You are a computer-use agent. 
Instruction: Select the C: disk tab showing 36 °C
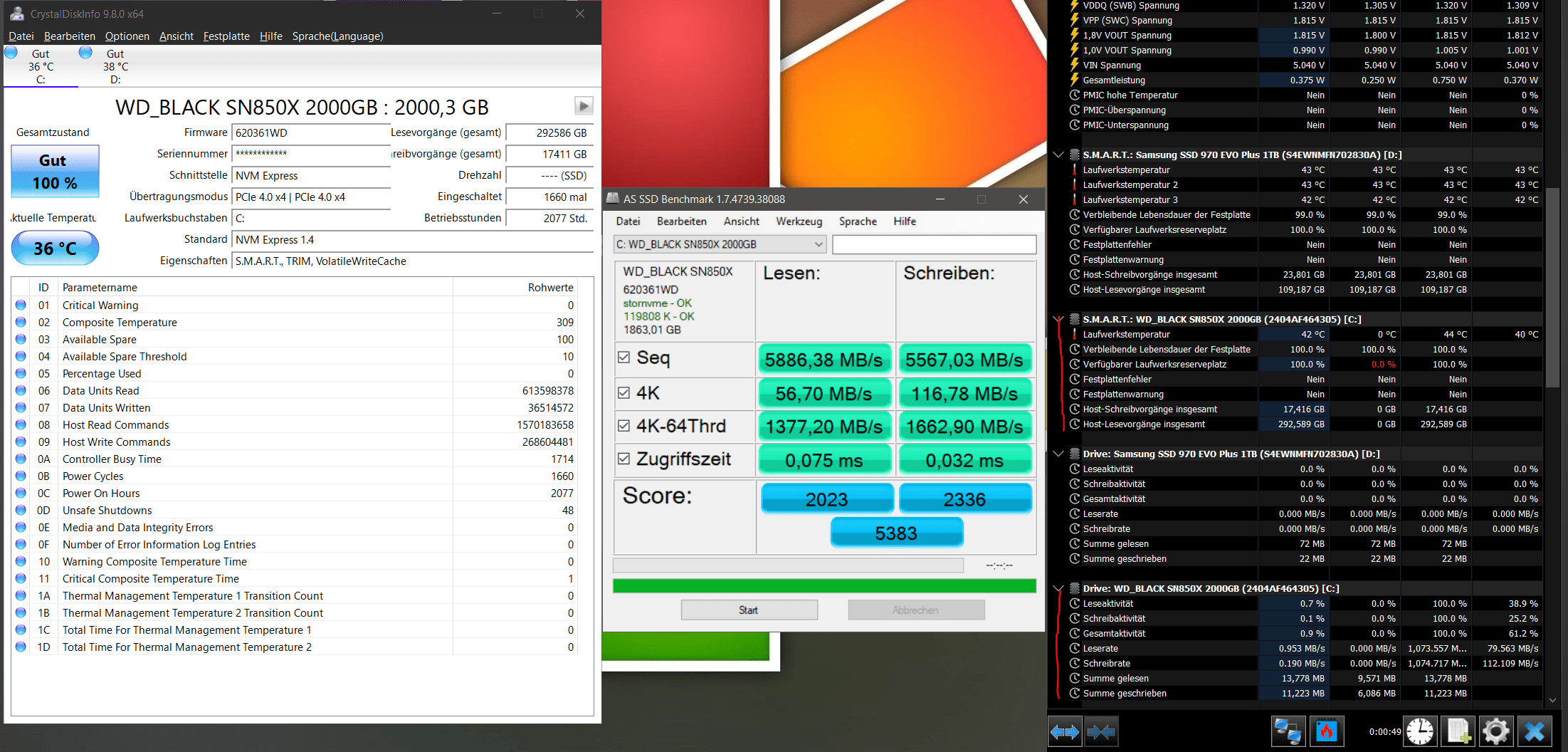coord(41,66)
